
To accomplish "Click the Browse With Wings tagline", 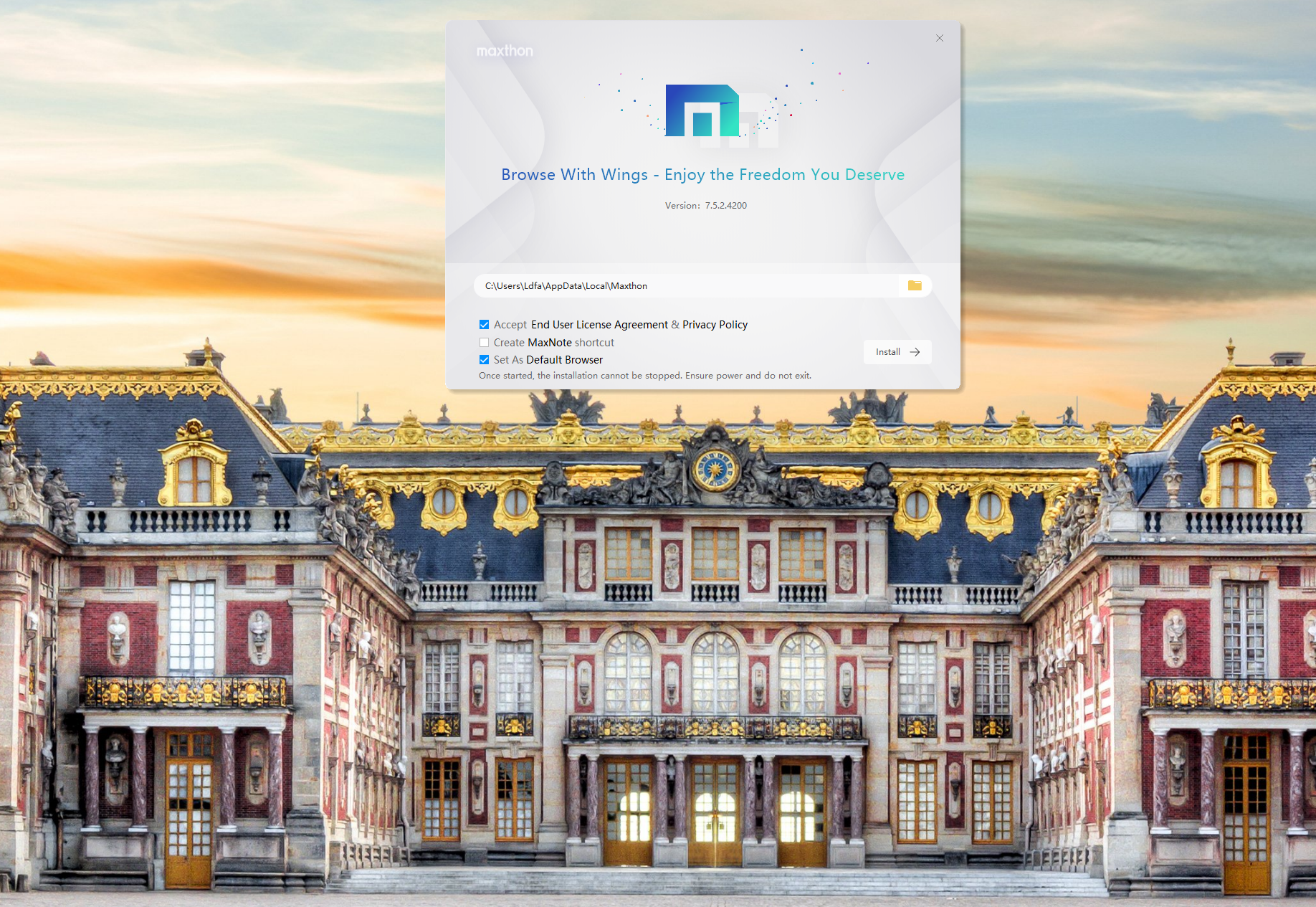I will (702, 175).
